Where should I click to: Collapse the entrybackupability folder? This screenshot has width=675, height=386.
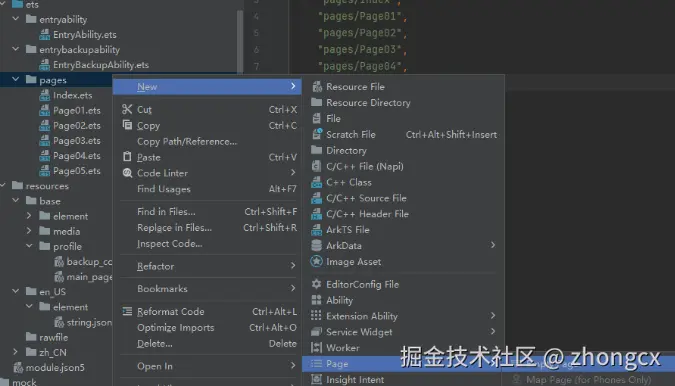[16, 49]
